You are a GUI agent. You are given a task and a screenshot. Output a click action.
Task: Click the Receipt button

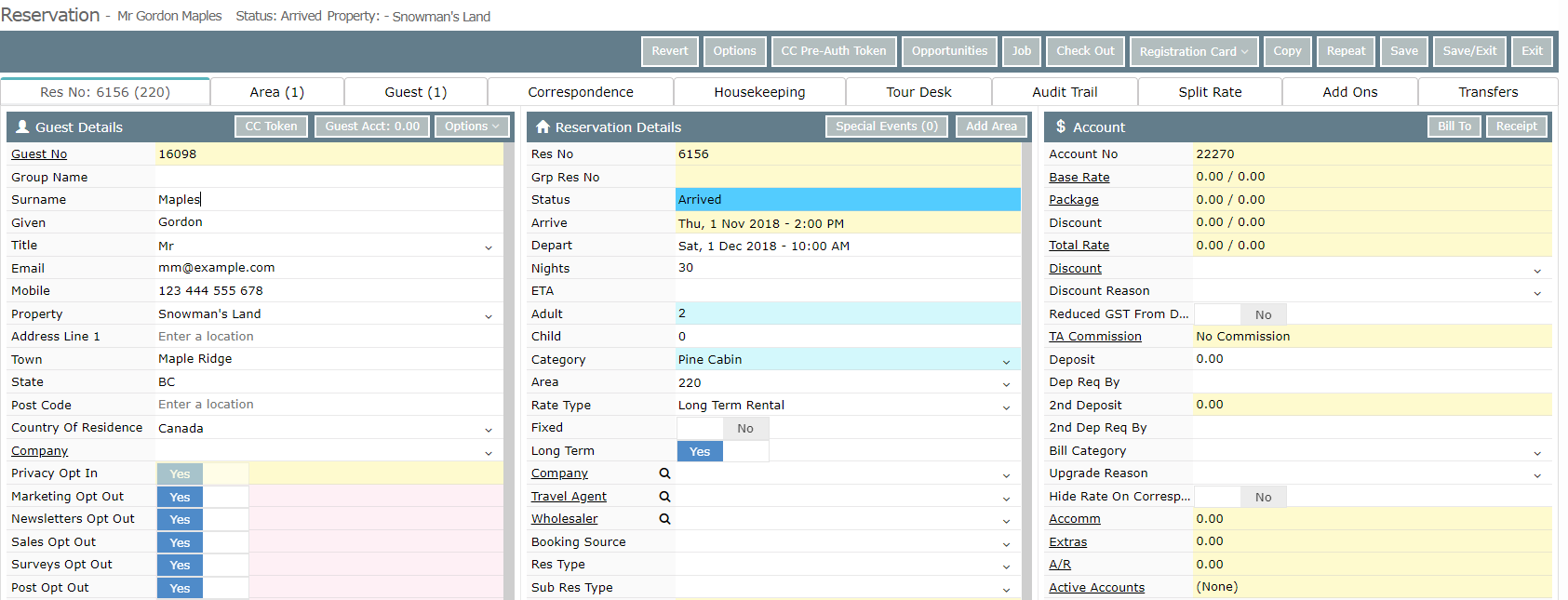pos(1517,127)
